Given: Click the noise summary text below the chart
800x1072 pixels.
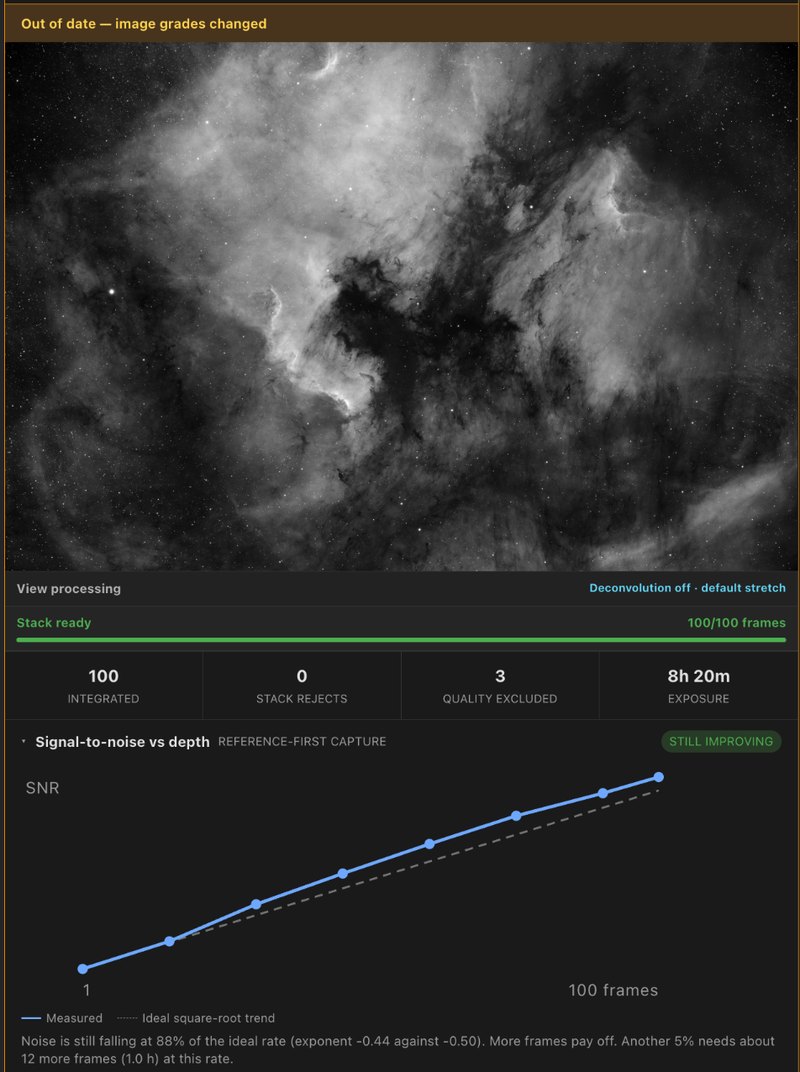Looking at the screenshot, I should click(398, 1049).
